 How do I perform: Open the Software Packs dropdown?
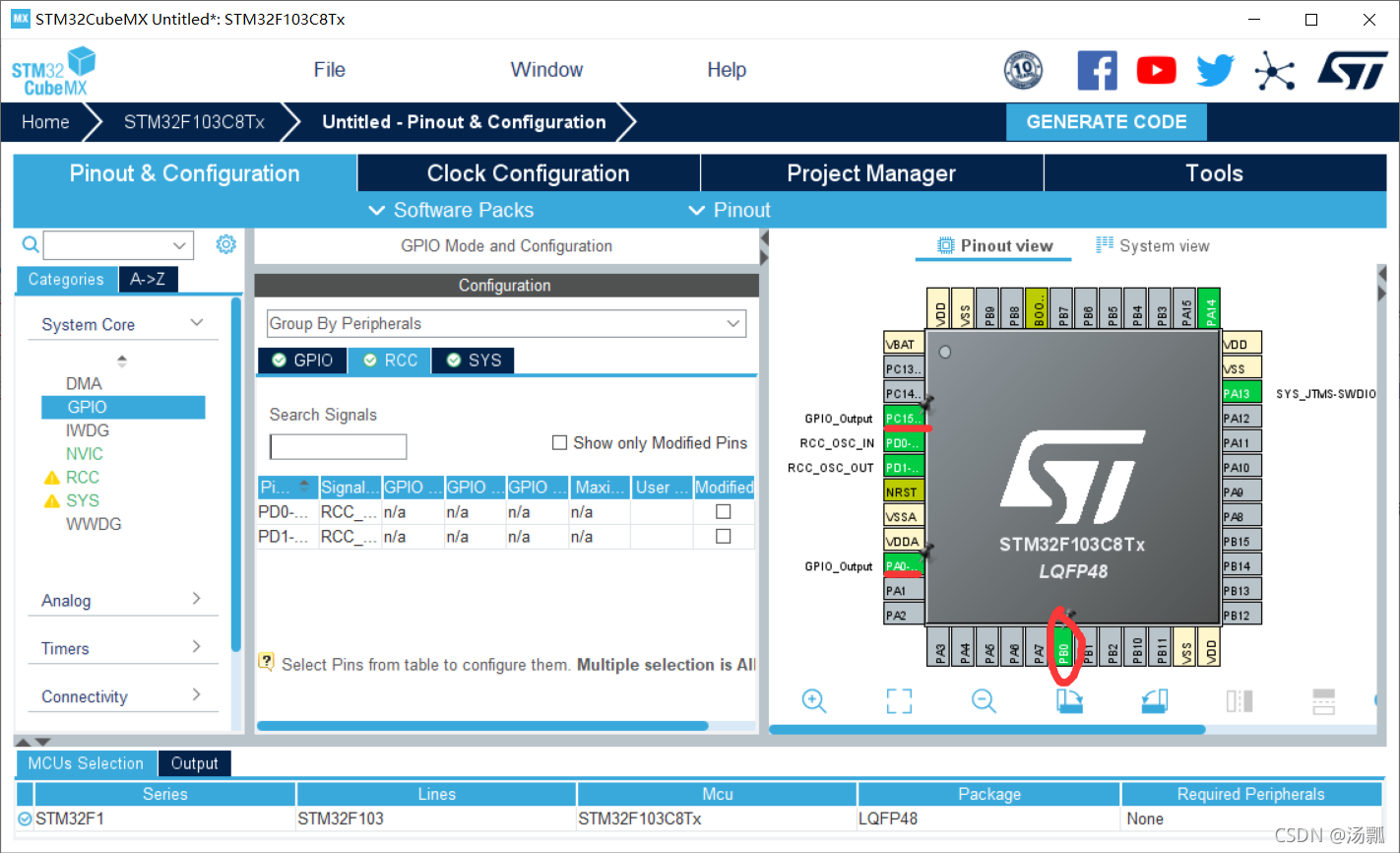click(x=451, y=210)
